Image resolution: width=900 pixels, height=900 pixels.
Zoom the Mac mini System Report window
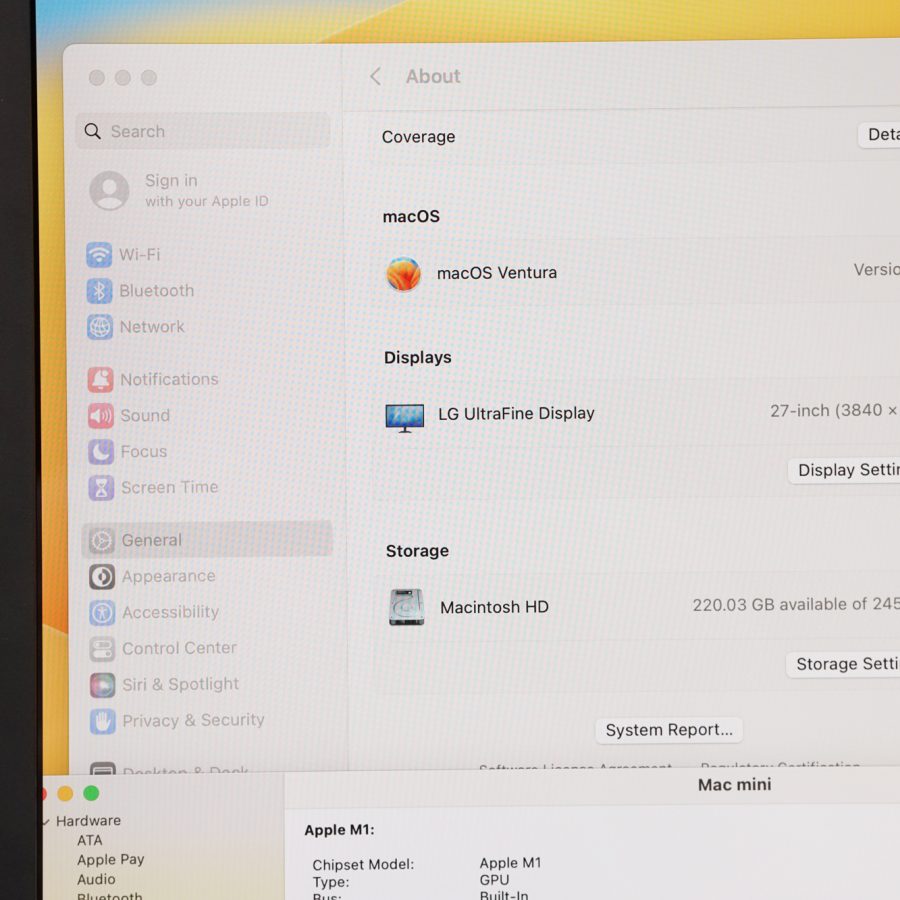click(91, 793)
